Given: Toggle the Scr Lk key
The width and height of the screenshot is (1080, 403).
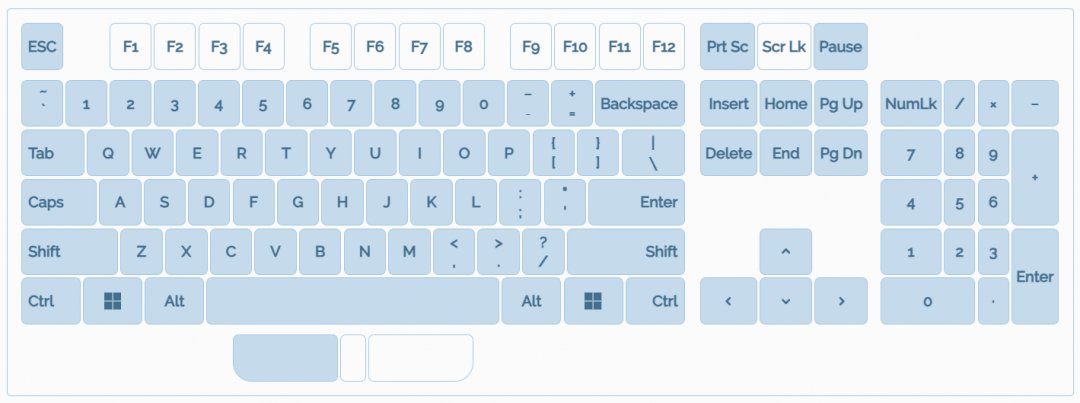Looking at the screenshot, I should (x=784, y=47).
